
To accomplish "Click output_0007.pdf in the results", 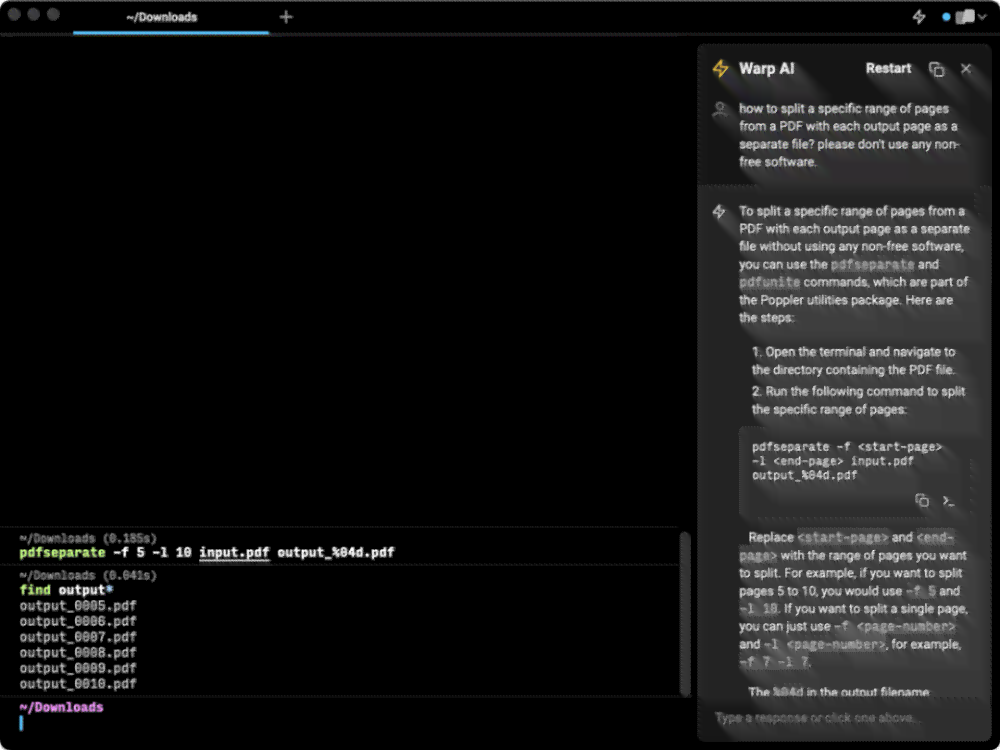I will [x=78, y=637].
